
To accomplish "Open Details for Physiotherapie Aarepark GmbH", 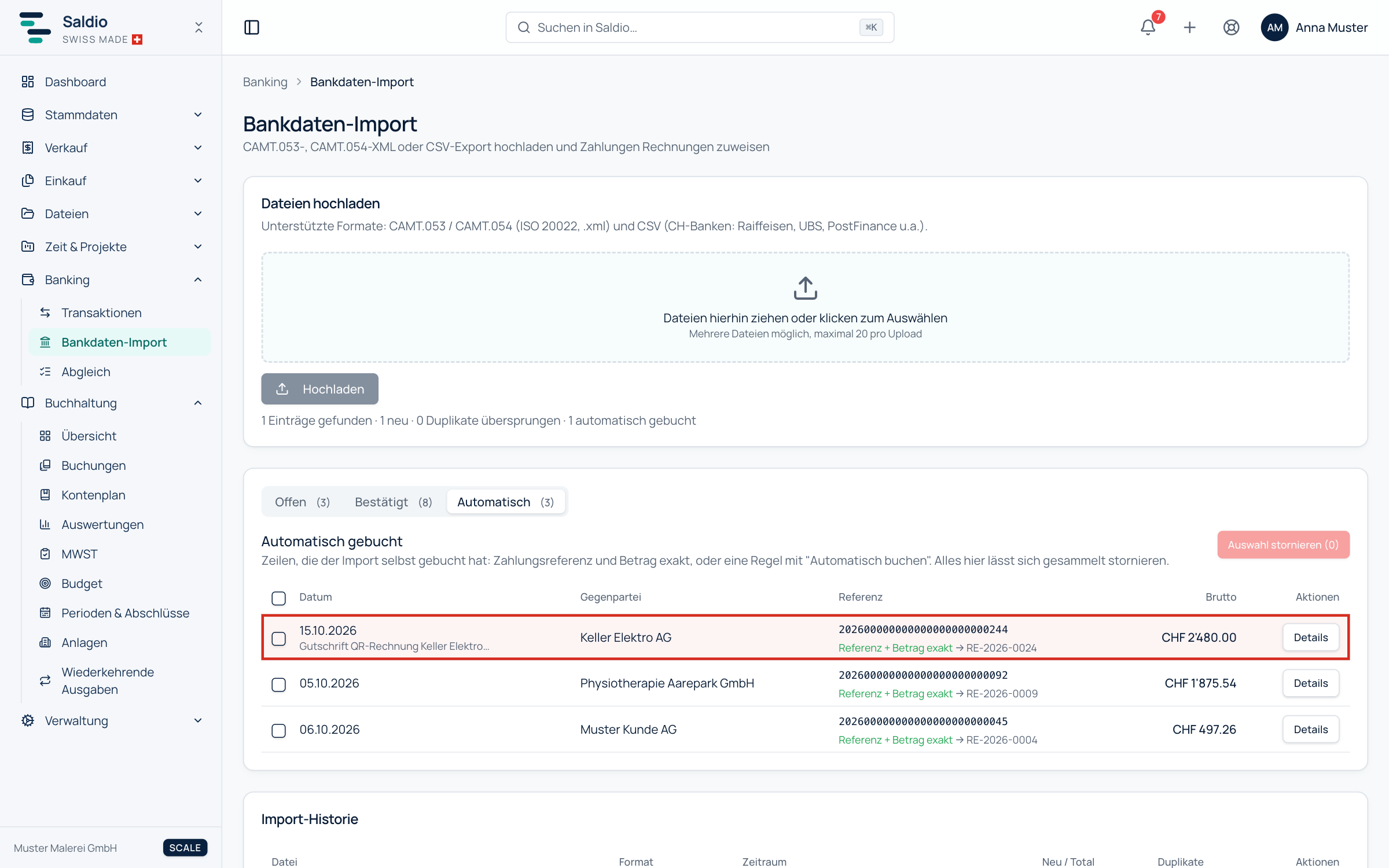I will point(1310,683).
